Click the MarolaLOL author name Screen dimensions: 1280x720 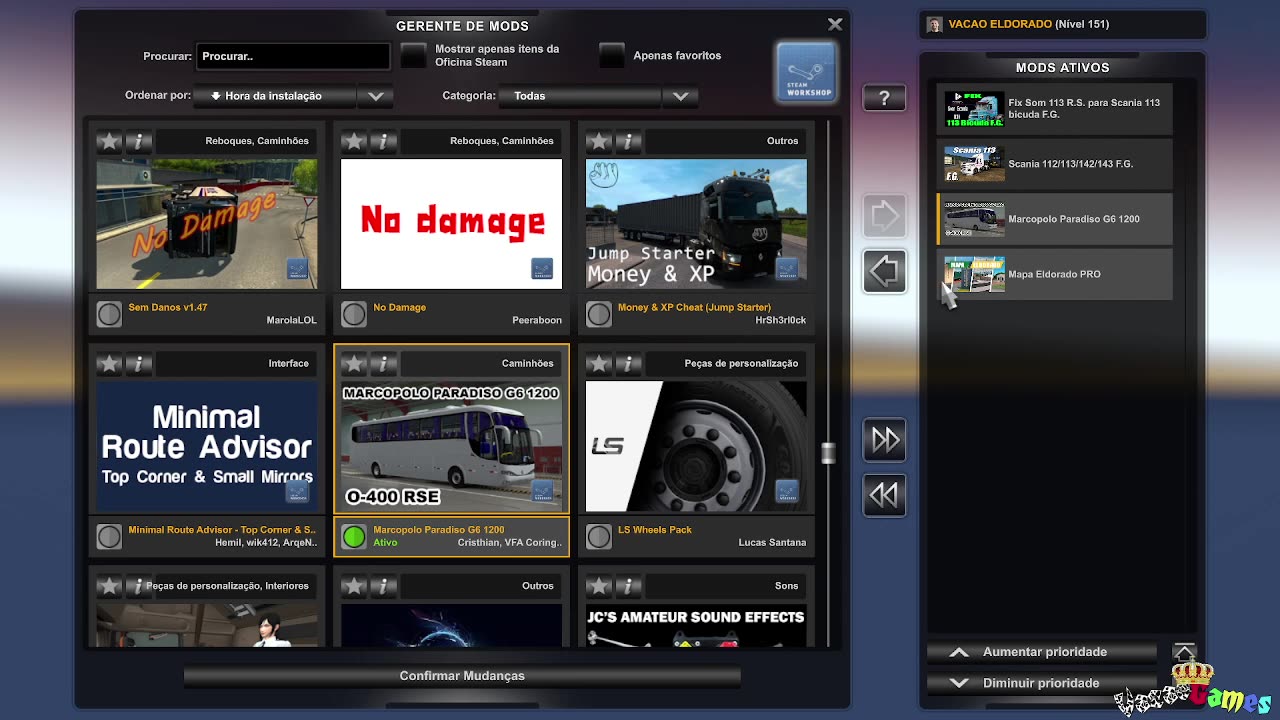click(291, 320)
